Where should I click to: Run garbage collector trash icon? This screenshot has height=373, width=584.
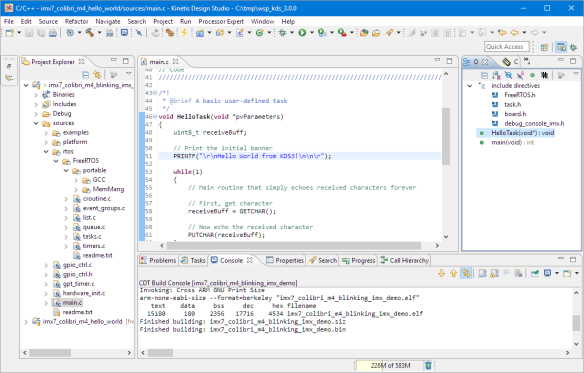click(428, 365)
